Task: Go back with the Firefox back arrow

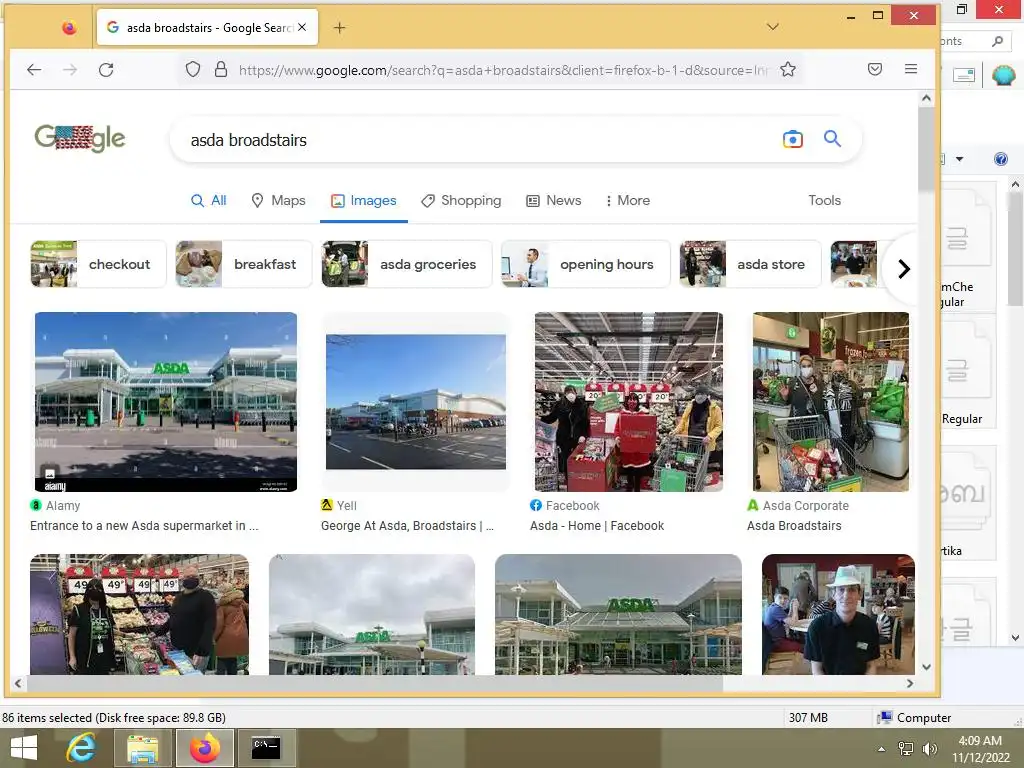Action: pos(34,70)
